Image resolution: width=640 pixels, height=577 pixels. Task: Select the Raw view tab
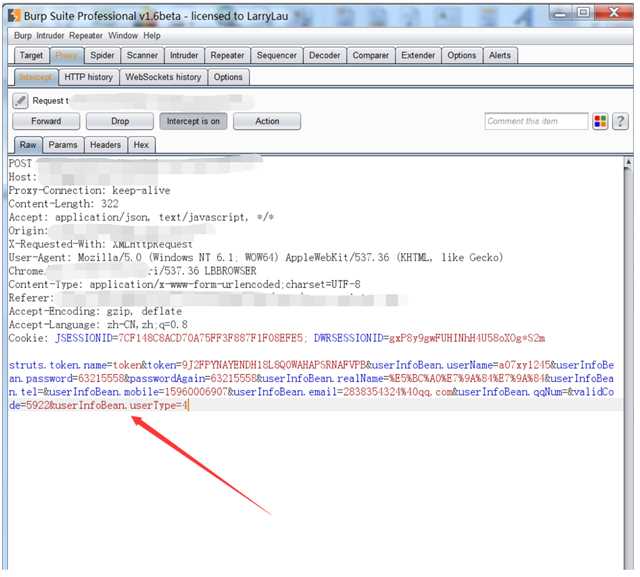[28, 145]
